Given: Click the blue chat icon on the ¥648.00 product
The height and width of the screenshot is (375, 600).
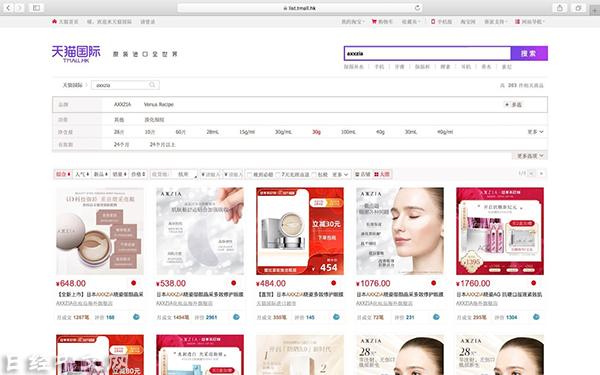Looking at the screenshot, I should pyautogui.click(x=136, y=317).
